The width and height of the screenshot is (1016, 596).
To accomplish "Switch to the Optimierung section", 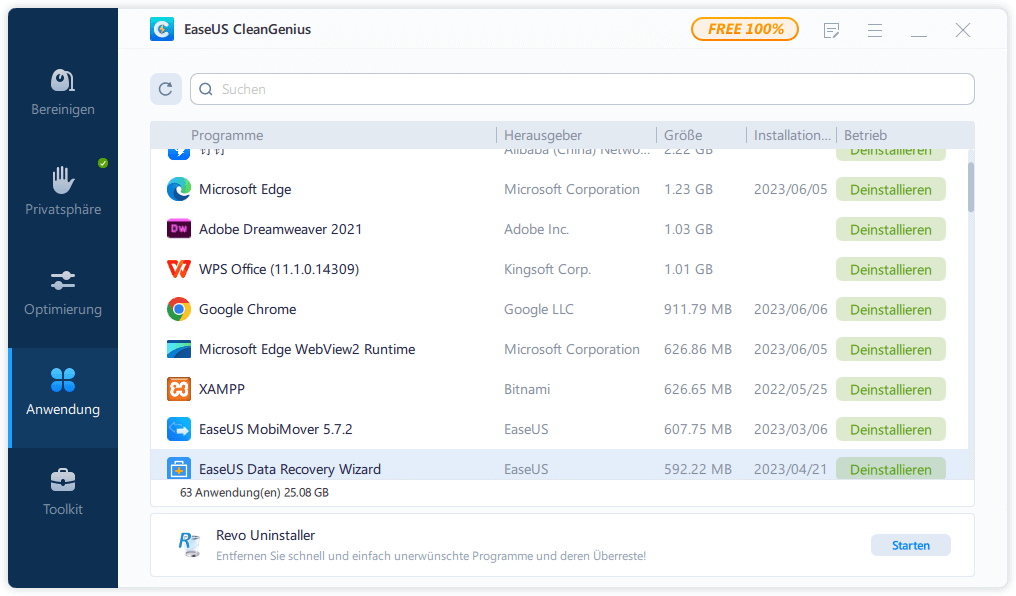I will tap(63, 292).
